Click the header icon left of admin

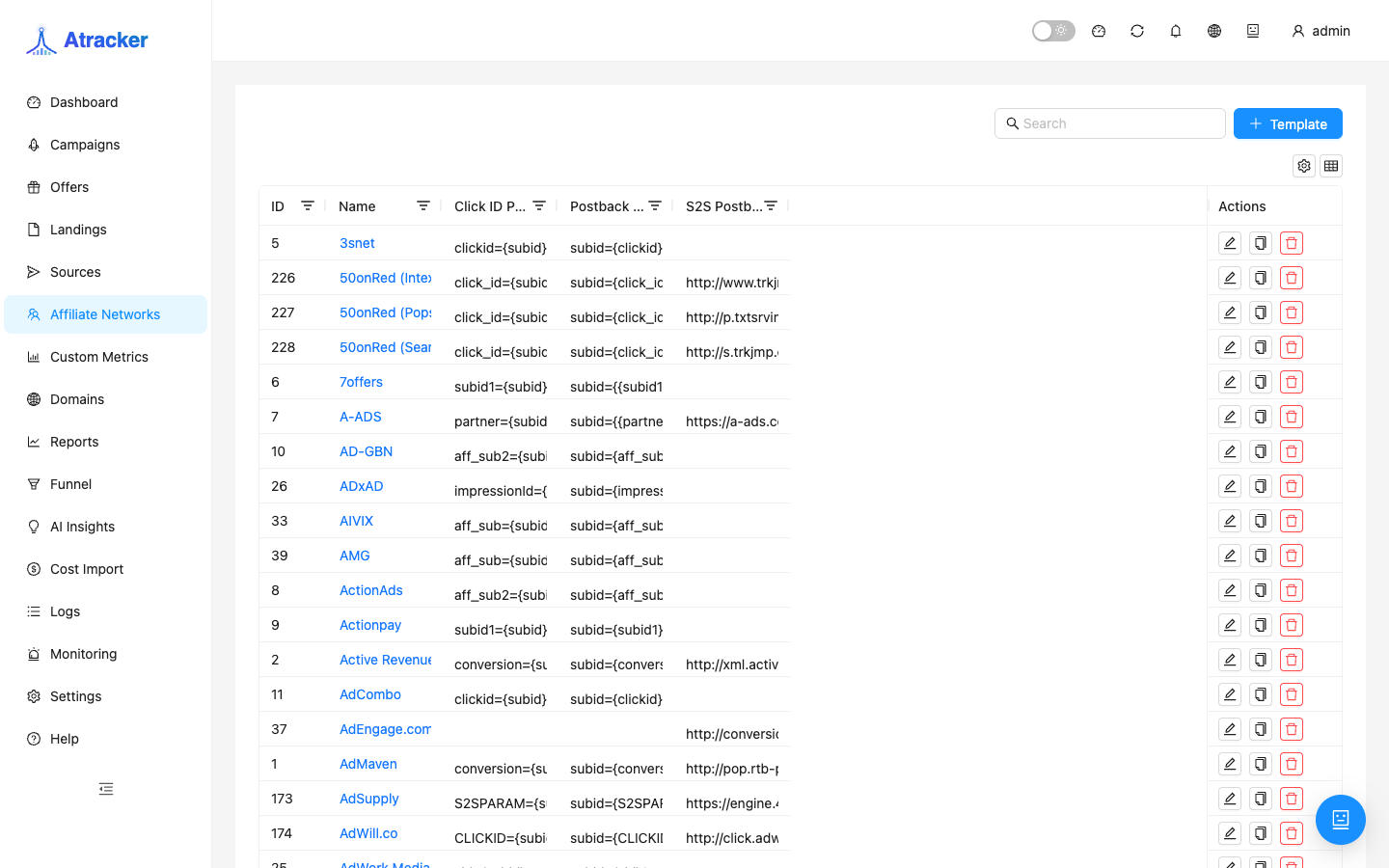(1253, 31)
